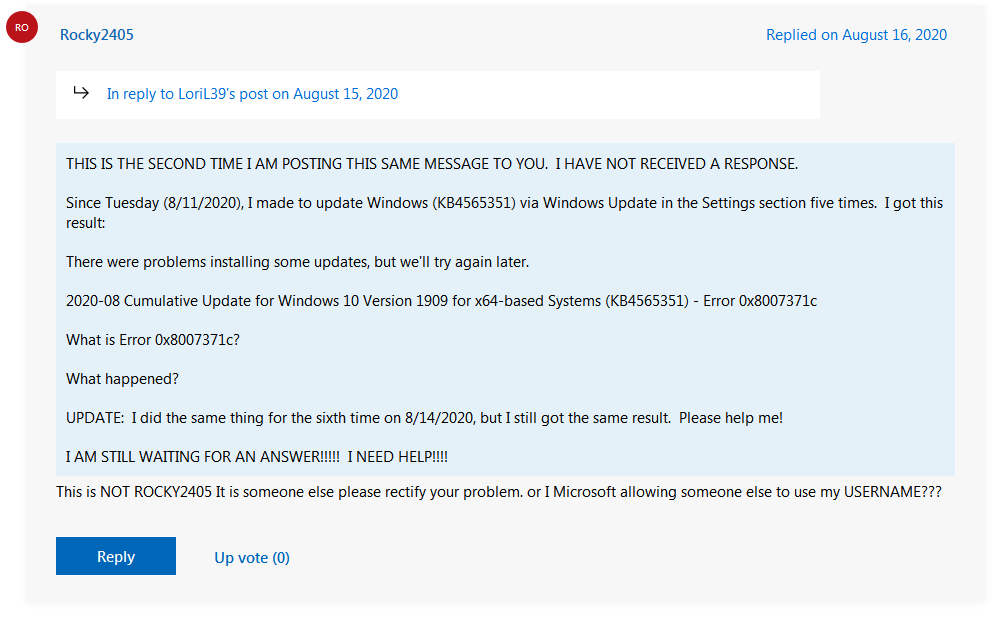Click the Please help me! text
This screenshot has width=997, height=620.
pyautogui.click(x=731, y=418)
